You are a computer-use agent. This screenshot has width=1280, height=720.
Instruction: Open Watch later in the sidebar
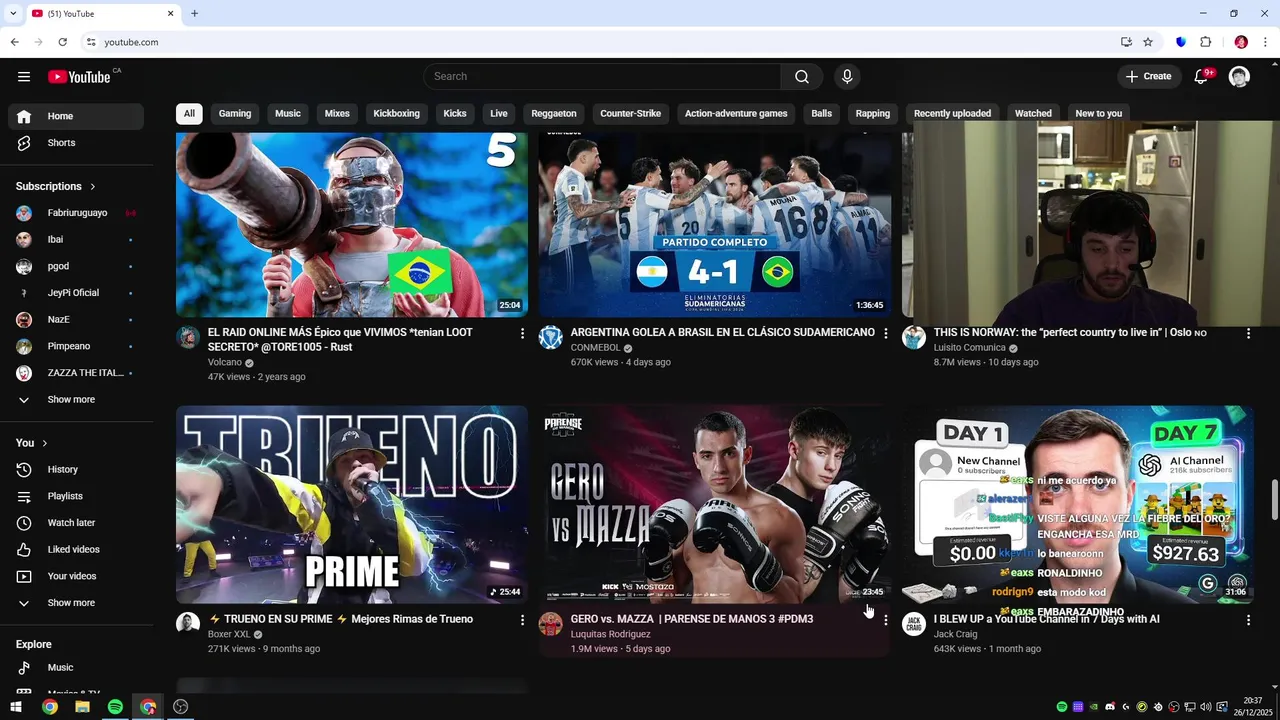pos(76,523)
